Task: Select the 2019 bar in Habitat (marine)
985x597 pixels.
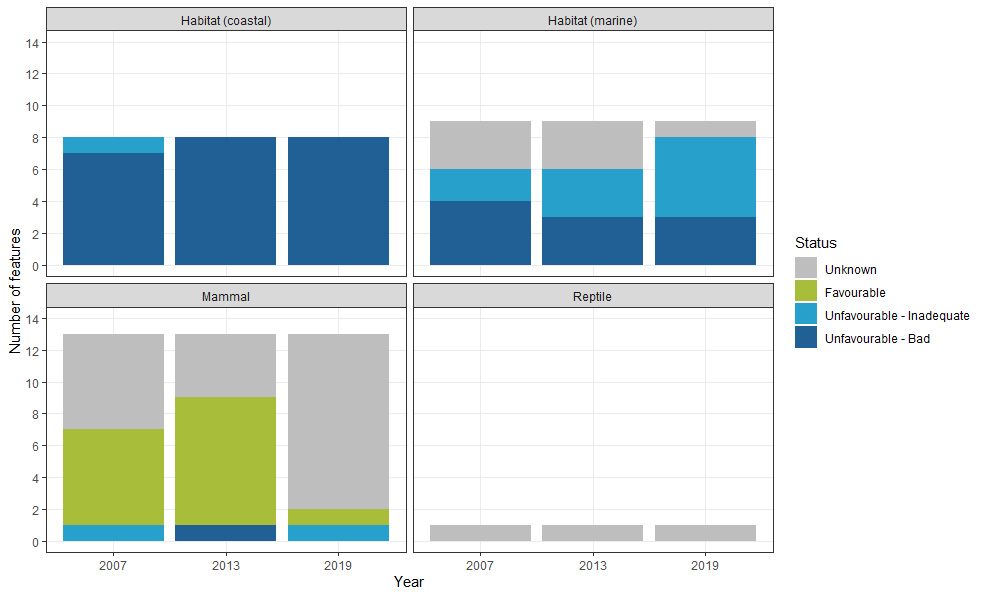Action: click(705, 190)
